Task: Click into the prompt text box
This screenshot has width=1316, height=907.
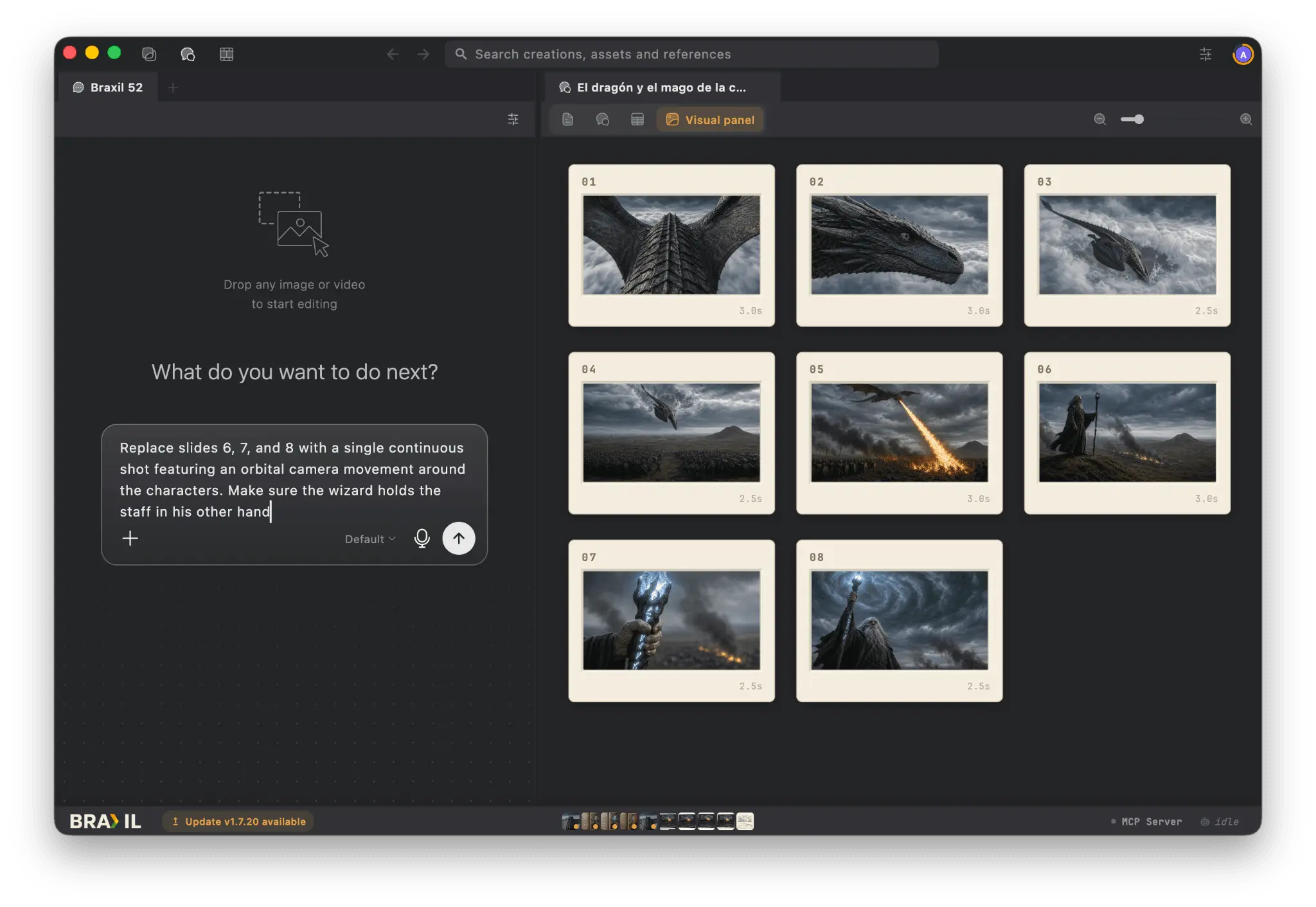Action: coord(294,480)
